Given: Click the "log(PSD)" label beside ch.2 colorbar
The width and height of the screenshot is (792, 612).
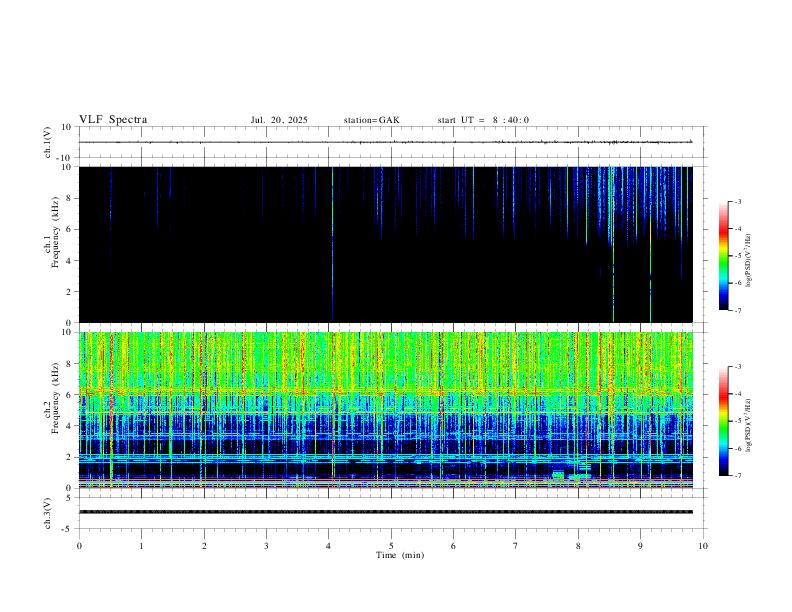Looking at the screenshot, I should click(x=749, y=425).
